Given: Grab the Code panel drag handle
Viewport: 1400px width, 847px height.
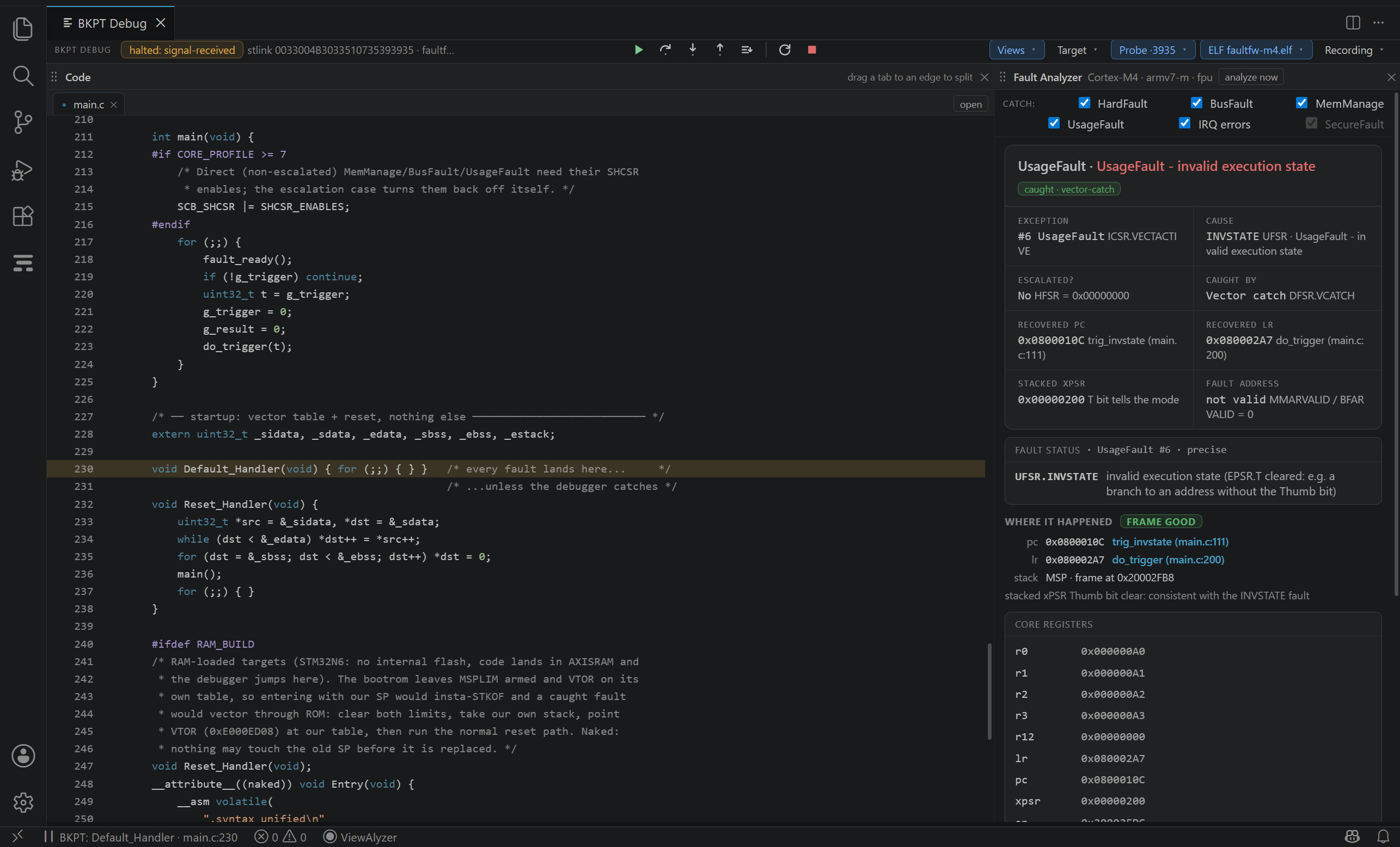Looking at the screenshot, I should [x=54, y=77].
